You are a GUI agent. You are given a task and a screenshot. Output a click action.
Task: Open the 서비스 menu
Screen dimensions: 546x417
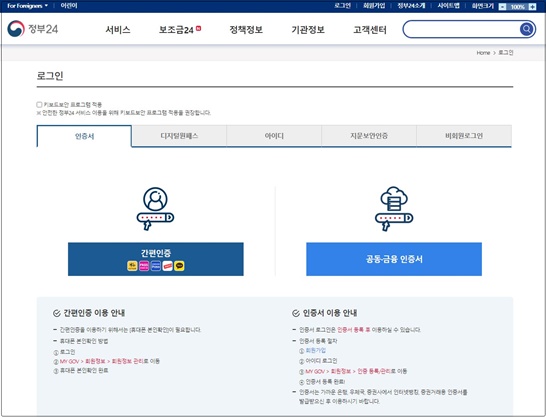[118, 30]
